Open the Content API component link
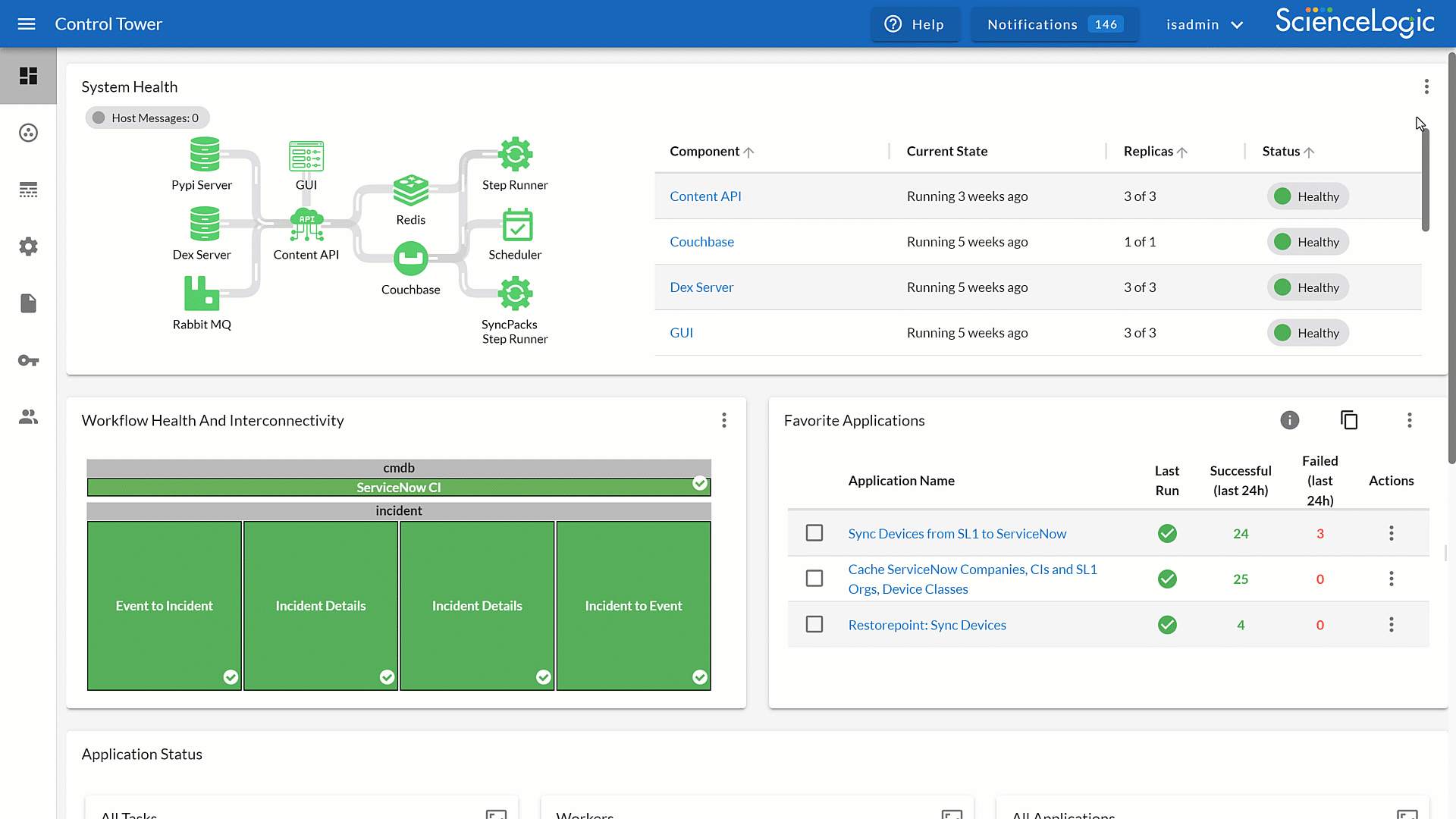 pyautogui.click(x=705, y=196)
